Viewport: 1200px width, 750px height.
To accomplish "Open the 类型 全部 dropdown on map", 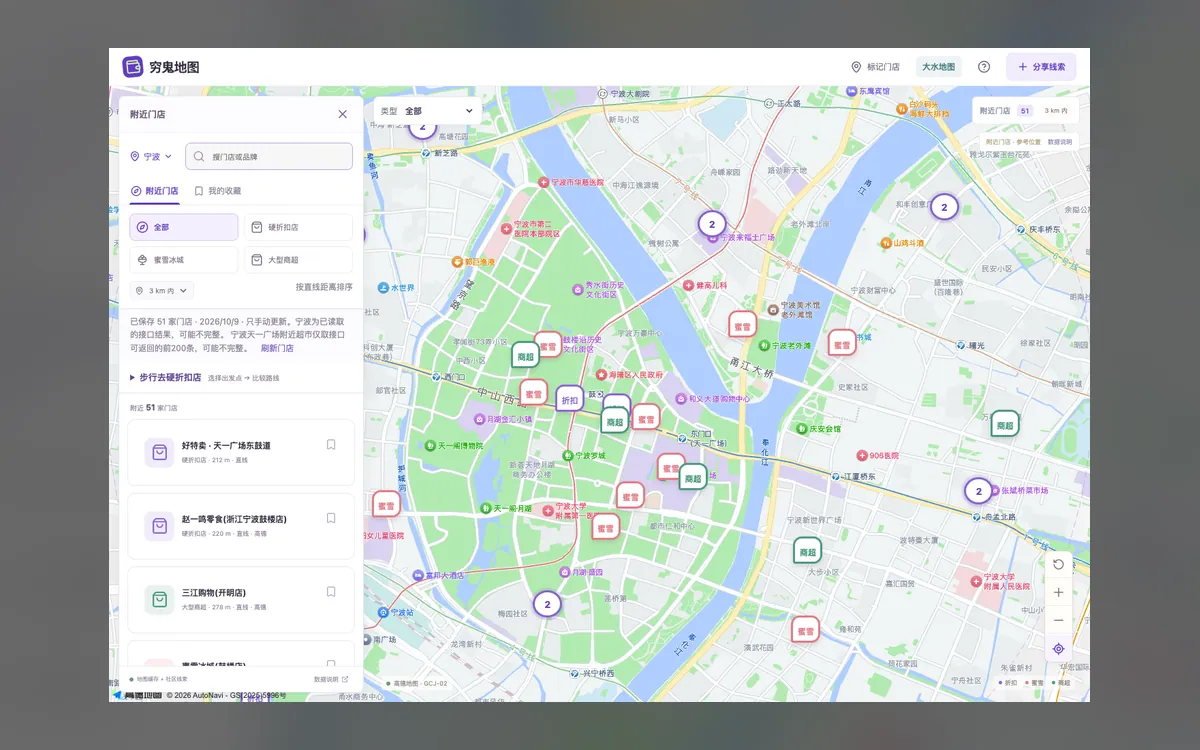I will pos(428,111).
